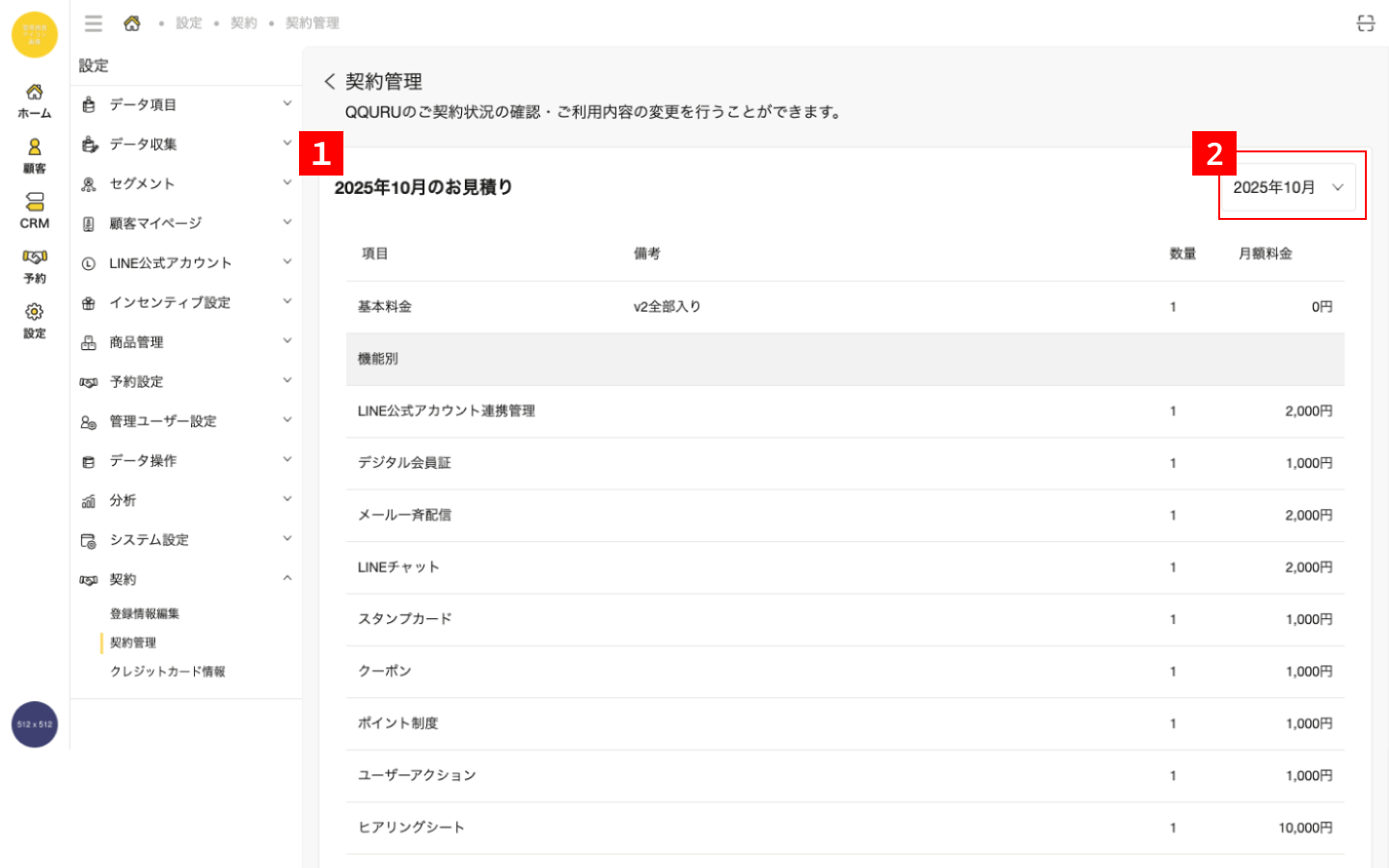Open 顧客 in the left navigation rail

pos(35,155)
